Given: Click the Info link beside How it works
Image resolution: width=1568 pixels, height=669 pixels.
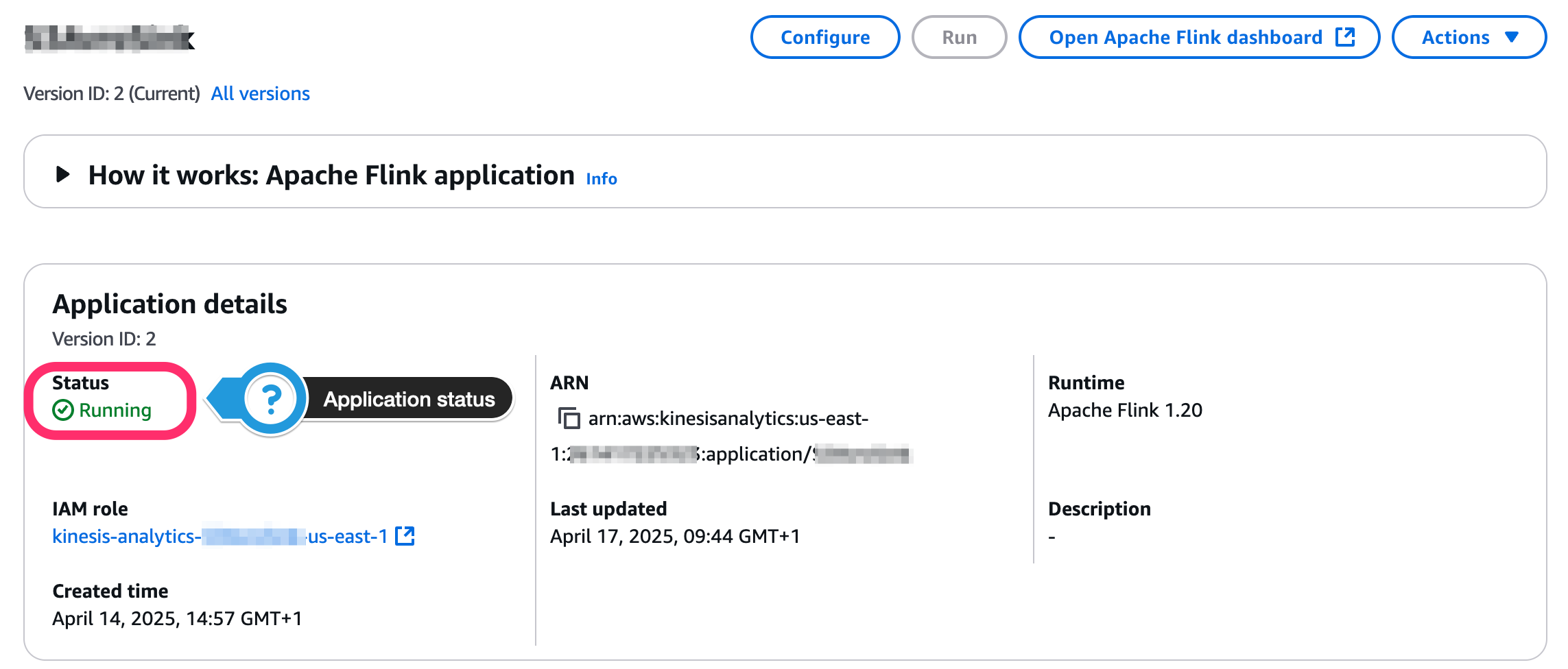Looking at the screenshot, I should coord(600,178).
